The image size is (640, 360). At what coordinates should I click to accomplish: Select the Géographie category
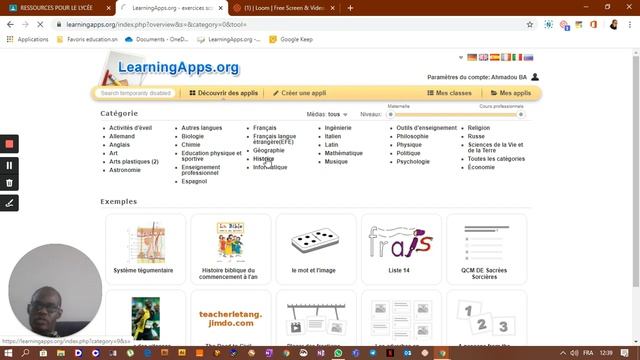[x=269, y=151]
